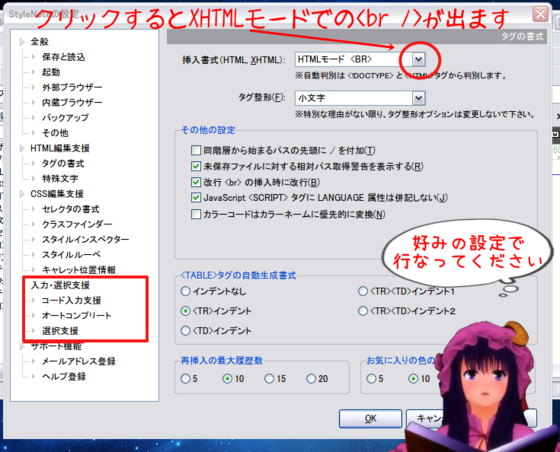Image resolution: width=560 pixels, height=452 pixels.
Task: Set 再挿入の最大履歴数 to 20
Action: [311, 378]
